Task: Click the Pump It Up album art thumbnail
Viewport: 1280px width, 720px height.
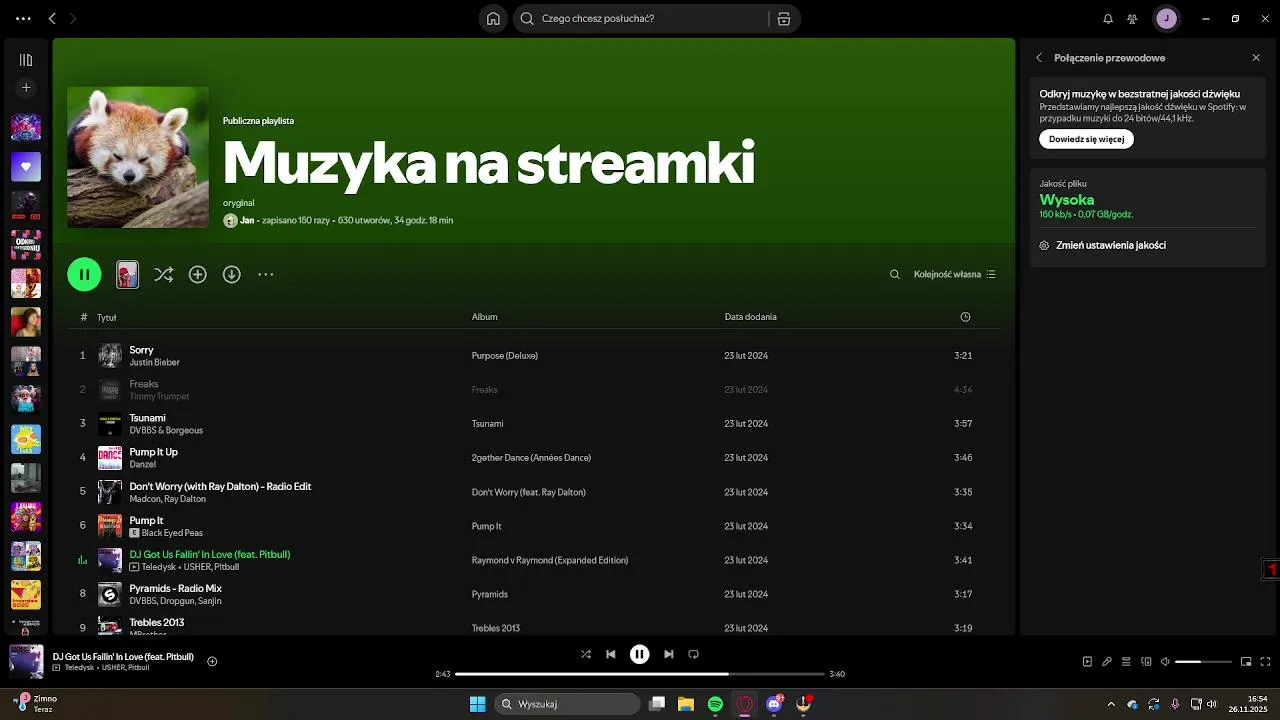Action: tap(110, 458)
